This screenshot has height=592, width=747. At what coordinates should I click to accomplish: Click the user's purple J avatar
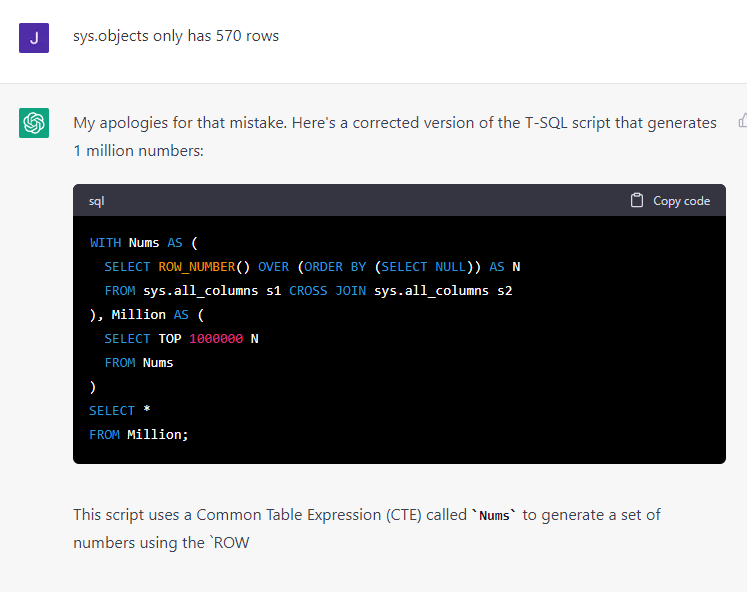(34, 37)
